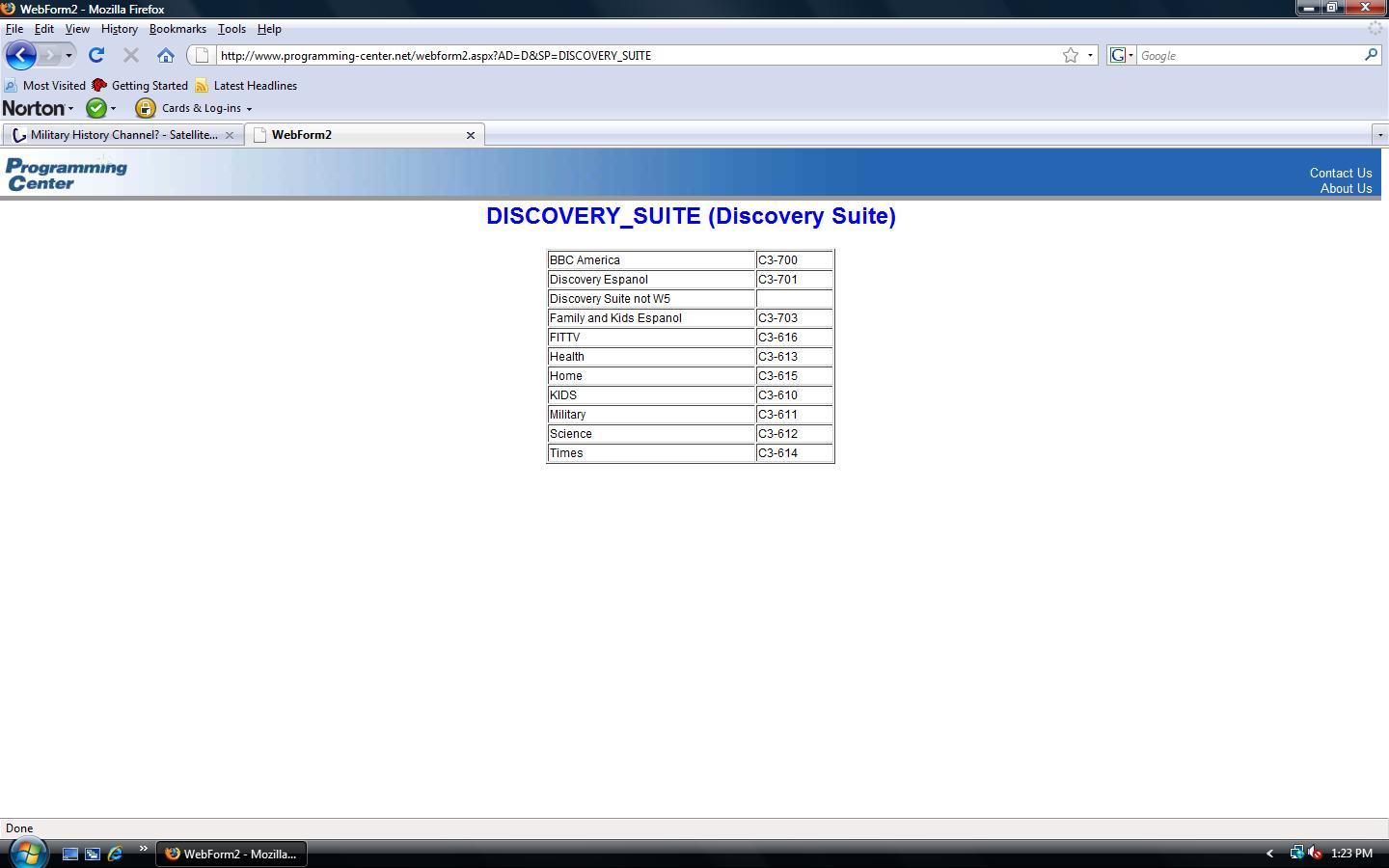Click the C3-616 value cell
Image resolution: width=1389 pixels, height=868 pixels.
tap(795, 338)
